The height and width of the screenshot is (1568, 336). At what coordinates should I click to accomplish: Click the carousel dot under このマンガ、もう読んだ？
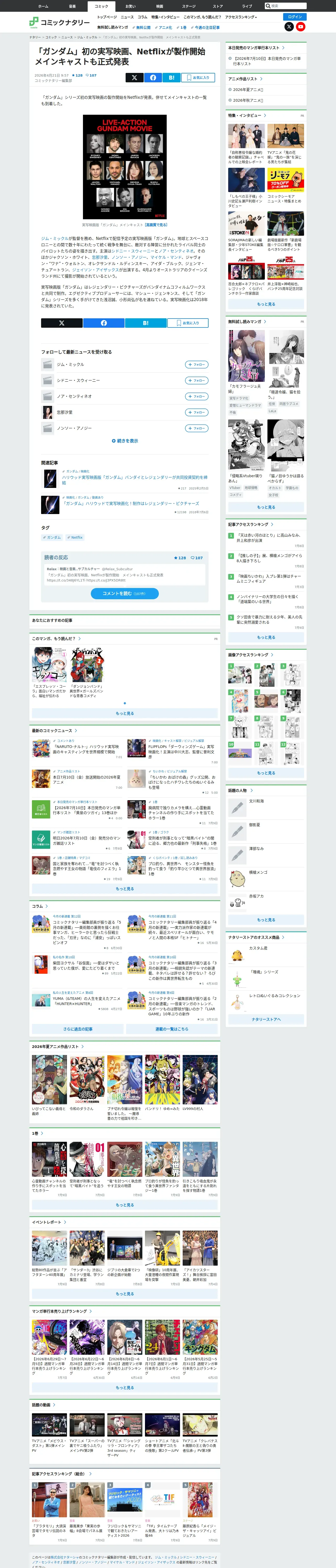pos(125,703)
